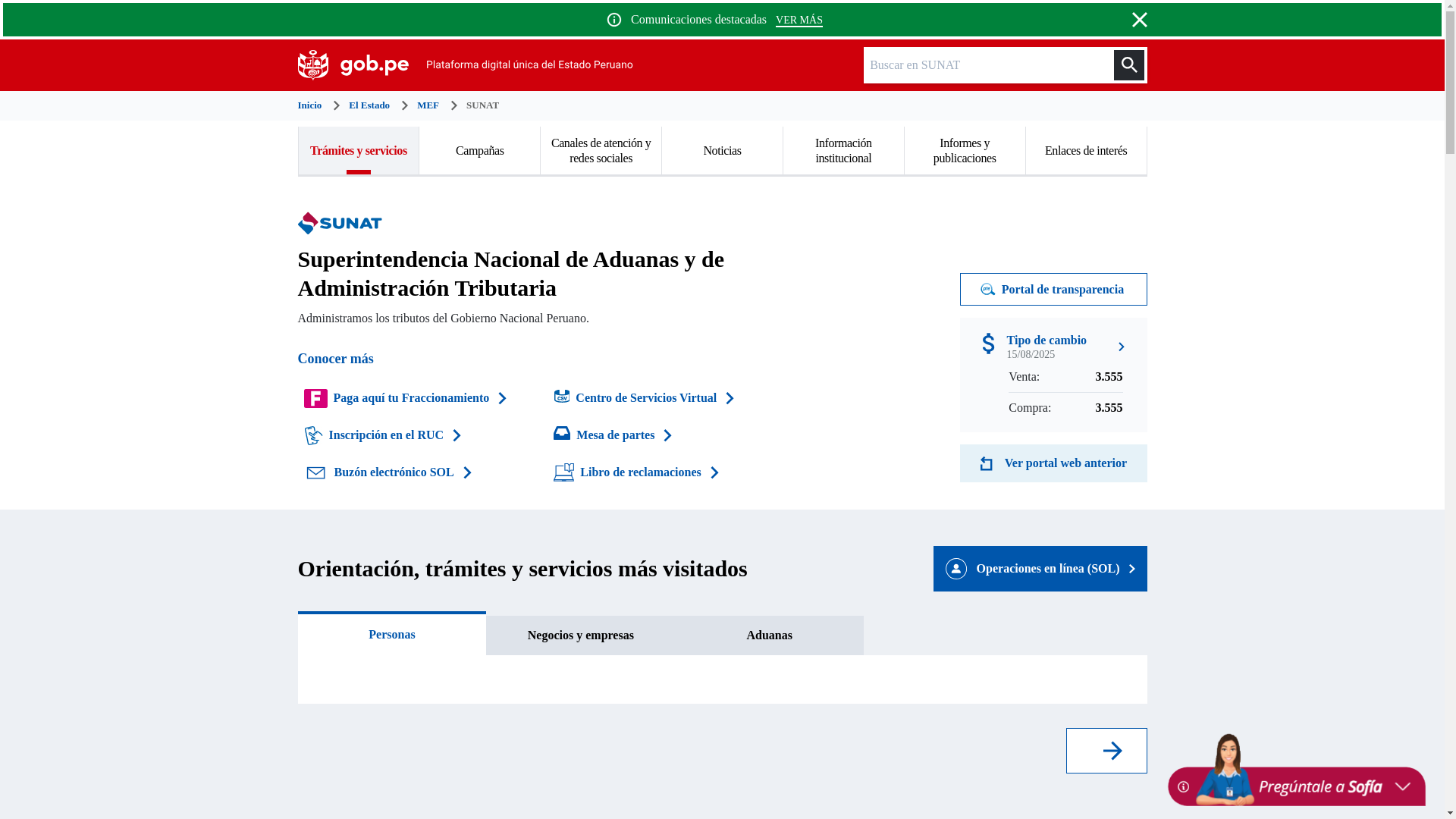Open Operaciones en línea (SOL)

1040,569
